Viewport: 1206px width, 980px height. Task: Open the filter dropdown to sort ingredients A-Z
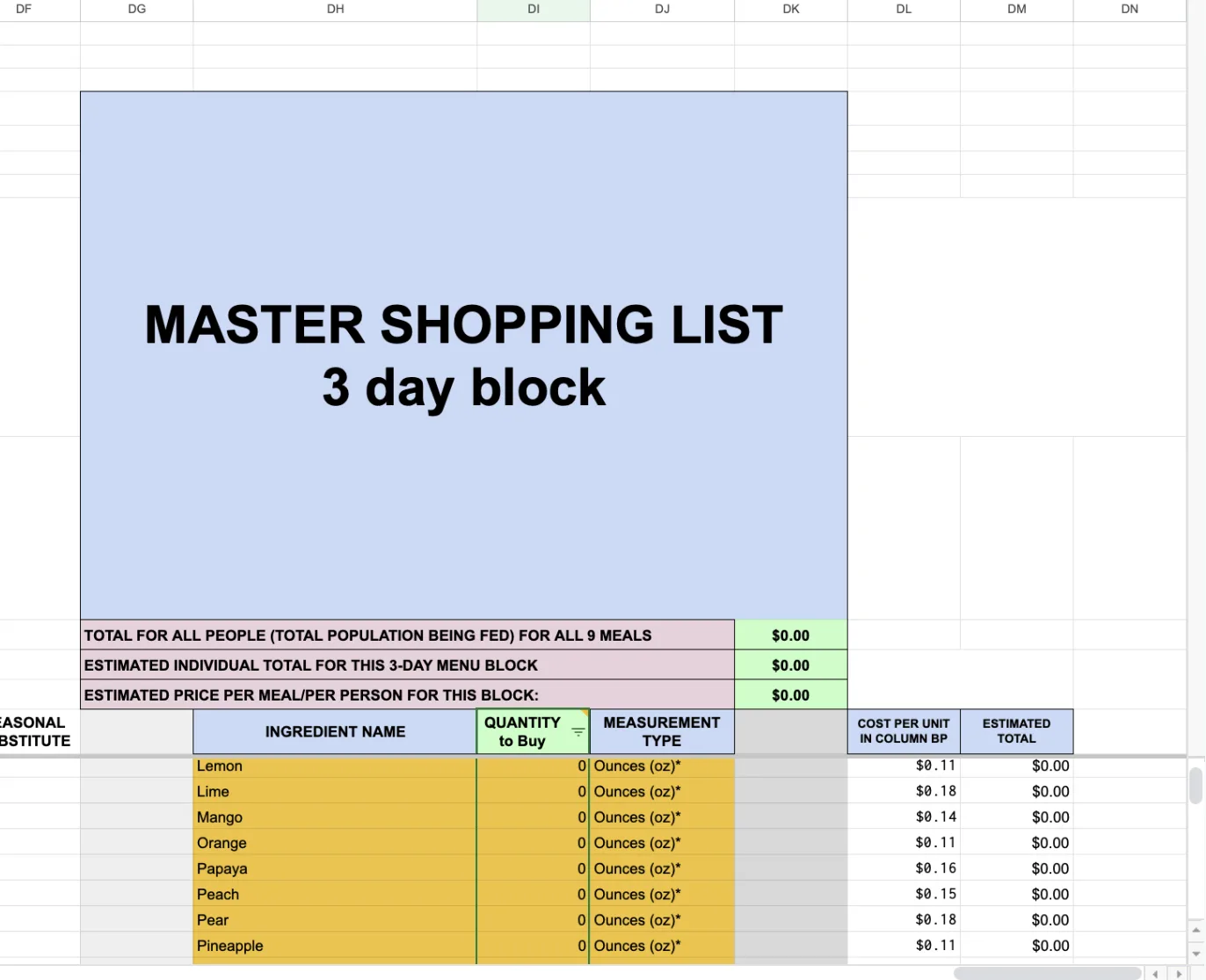click(x=578, y=731)
